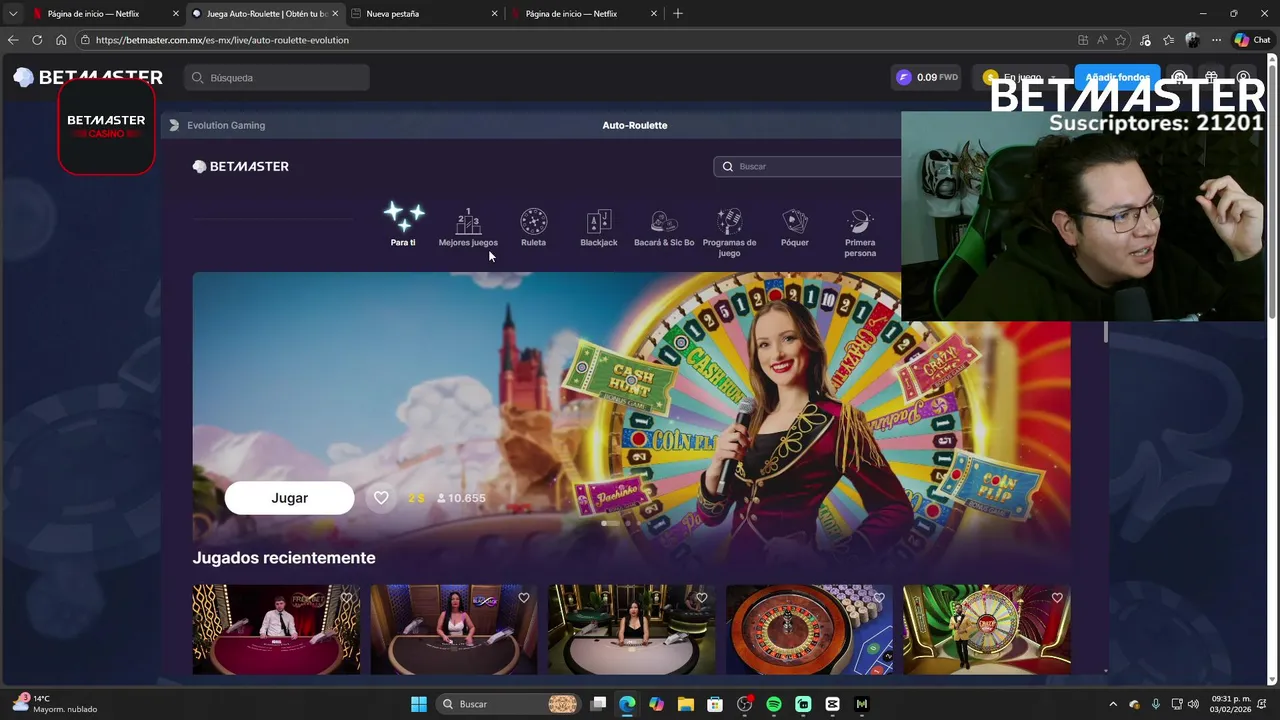Show hidden system tray icons chevron
The height and width of the screenshot is (720, 1280).
pos(1113,704)
